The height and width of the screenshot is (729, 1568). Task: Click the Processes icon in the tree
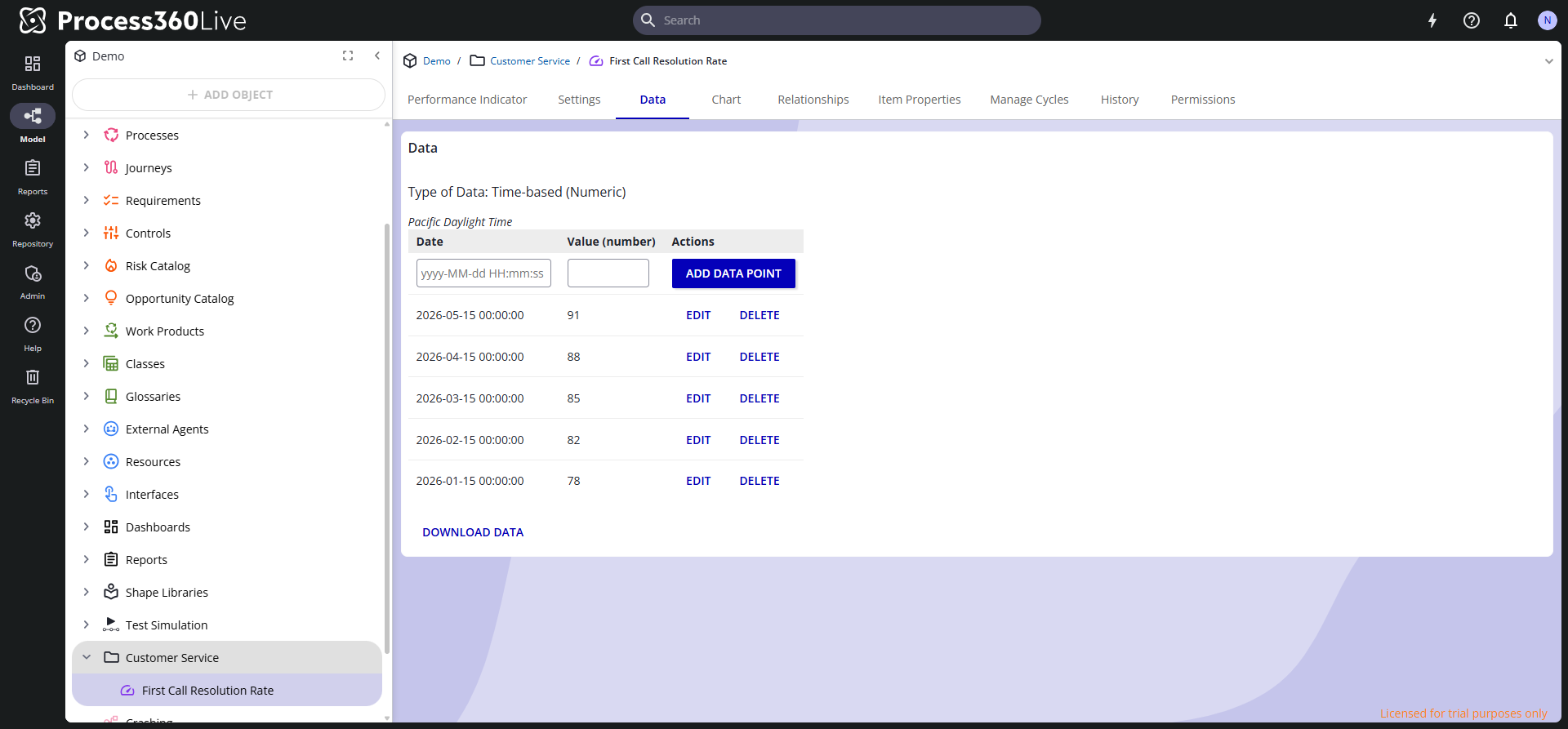(111, 135)
